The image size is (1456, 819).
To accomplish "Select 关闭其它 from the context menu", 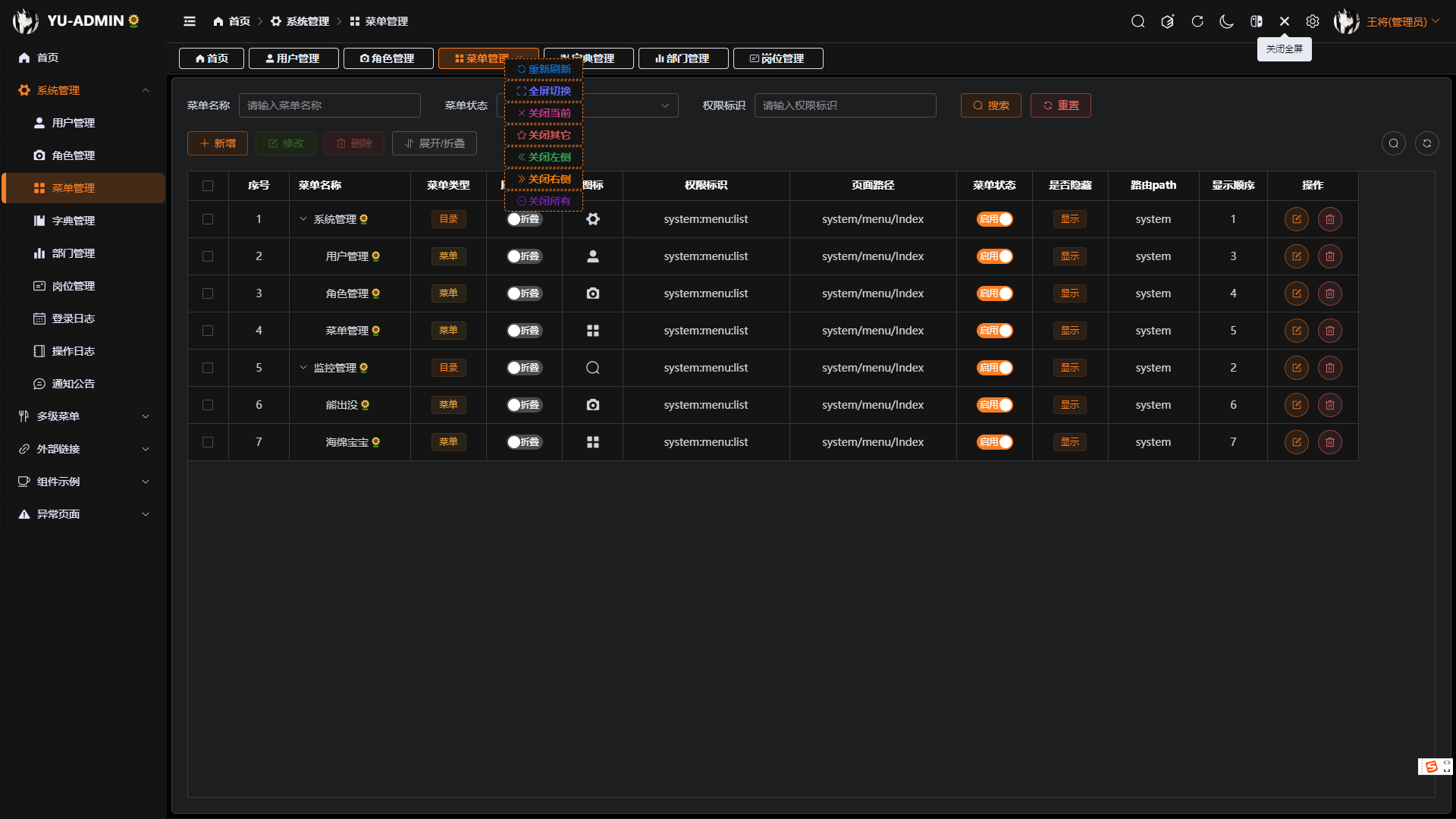I will click(x=543, y=134).
